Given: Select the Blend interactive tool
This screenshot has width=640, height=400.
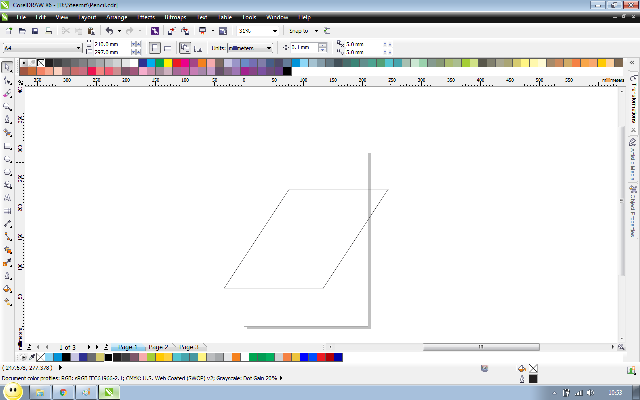Looking at the screenshot, I should coord(7,250).
